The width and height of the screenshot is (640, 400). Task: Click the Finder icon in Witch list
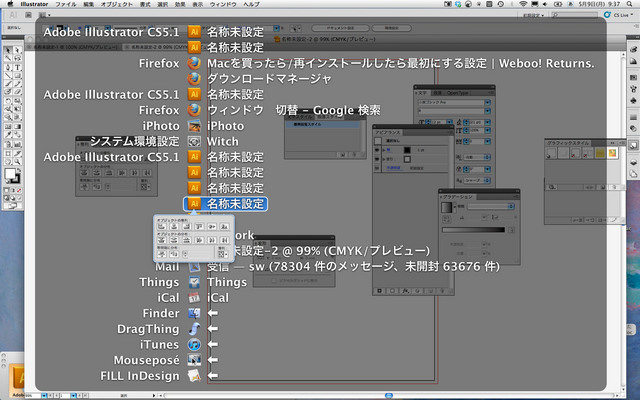194,313
